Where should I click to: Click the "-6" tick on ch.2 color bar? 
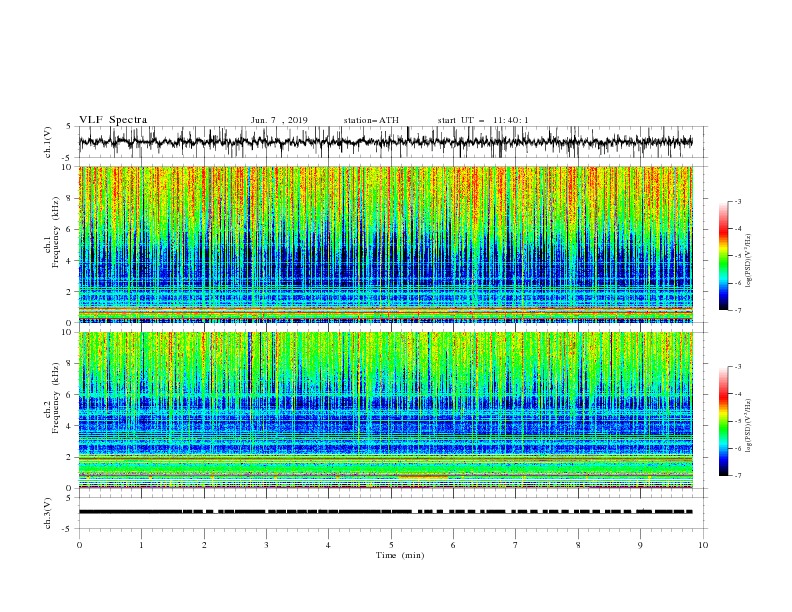pyautogui.click(x=738, y=448)
